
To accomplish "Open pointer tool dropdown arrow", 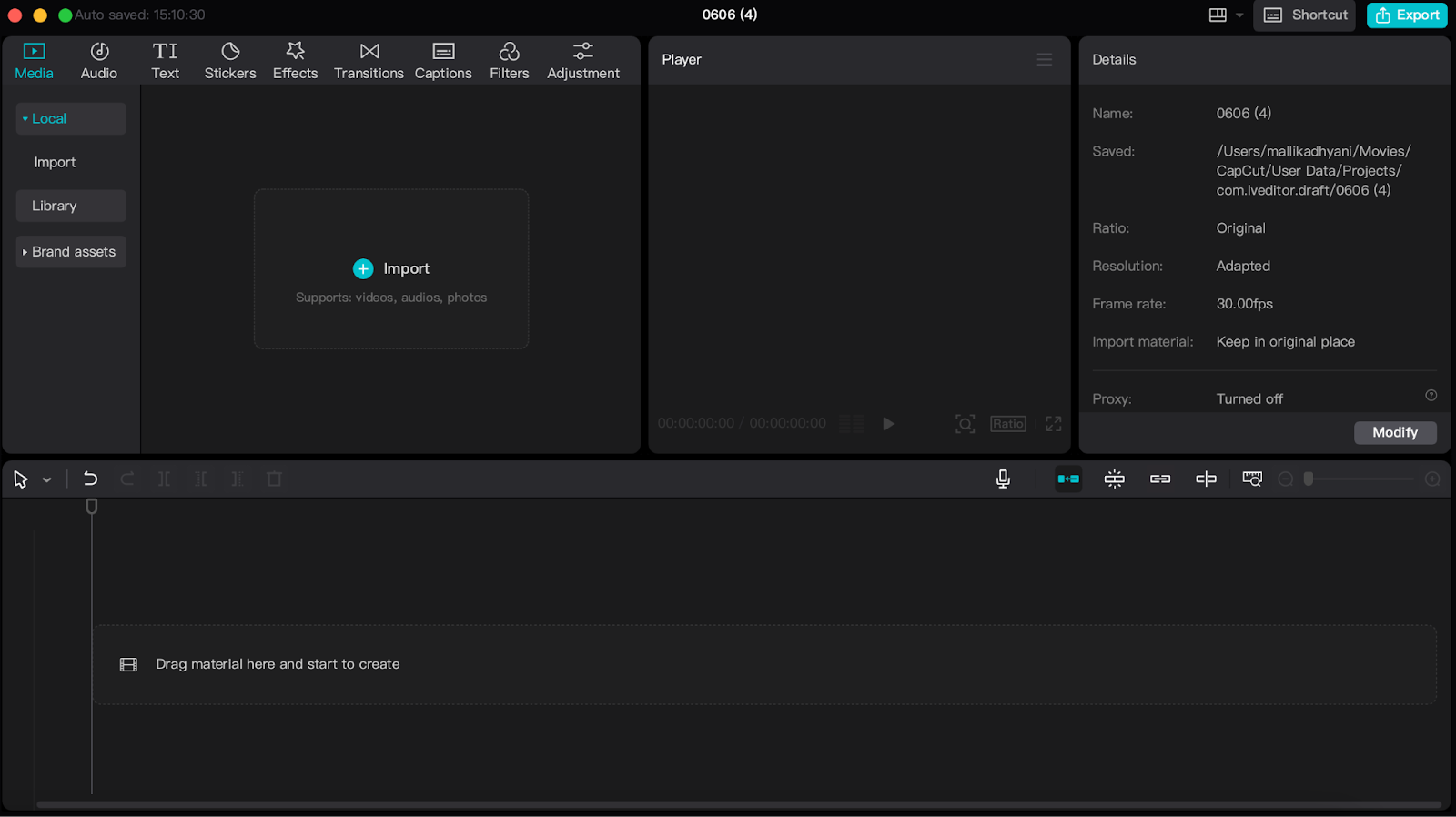I will coord(47,480).
